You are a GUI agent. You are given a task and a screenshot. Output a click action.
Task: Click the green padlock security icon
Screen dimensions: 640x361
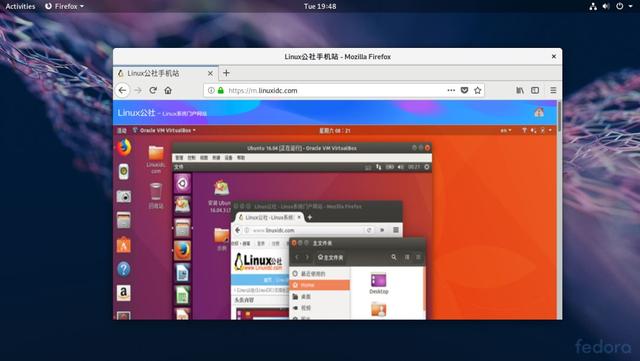tap(221, 90)
